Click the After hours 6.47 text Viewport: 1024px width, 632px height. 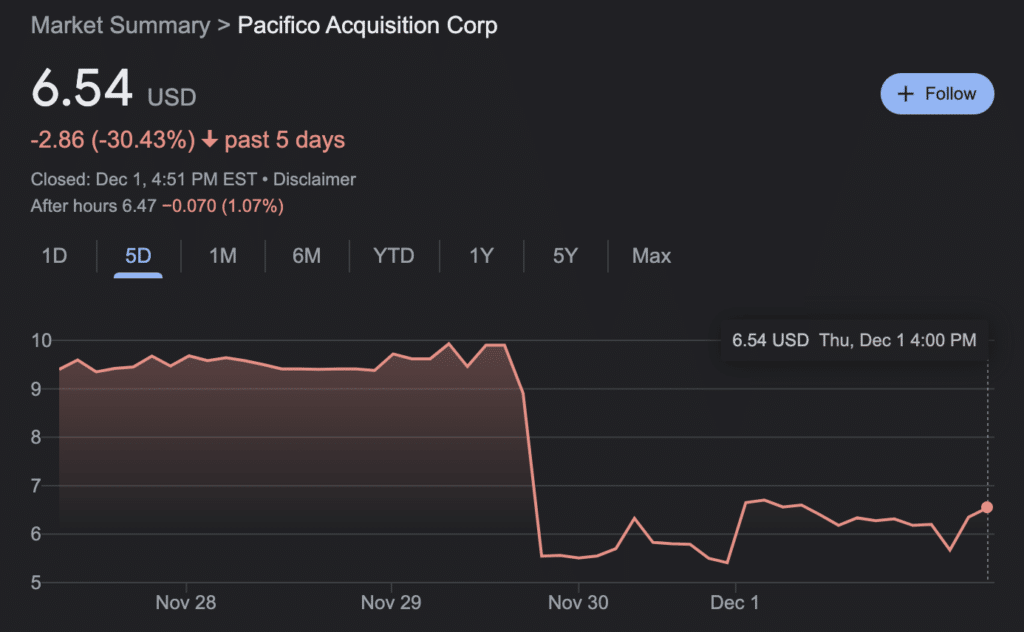93,206
